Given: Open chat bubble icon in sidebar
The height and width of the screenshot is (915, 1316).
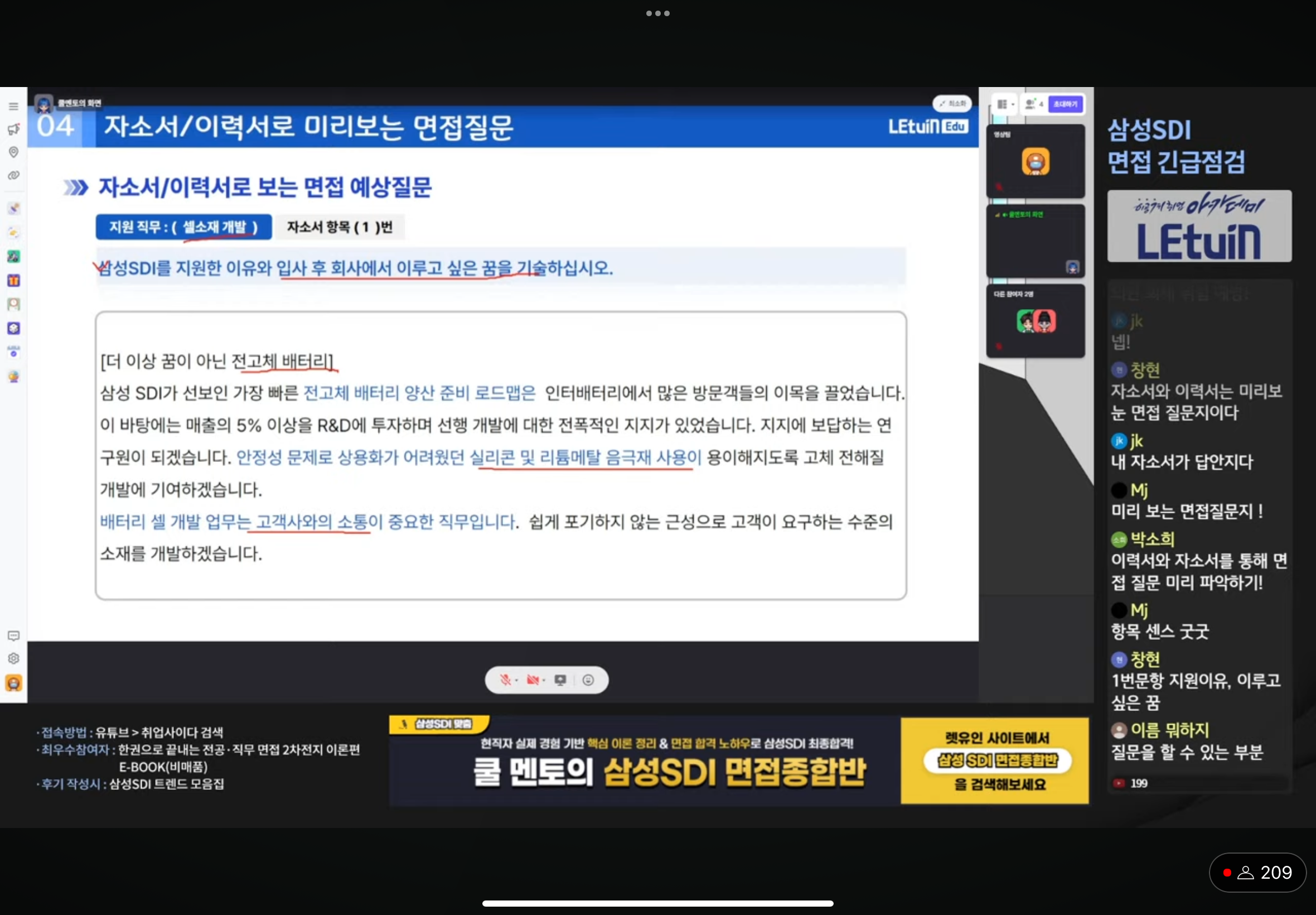Looking at the screenshot, I should (x=13, y=636).
